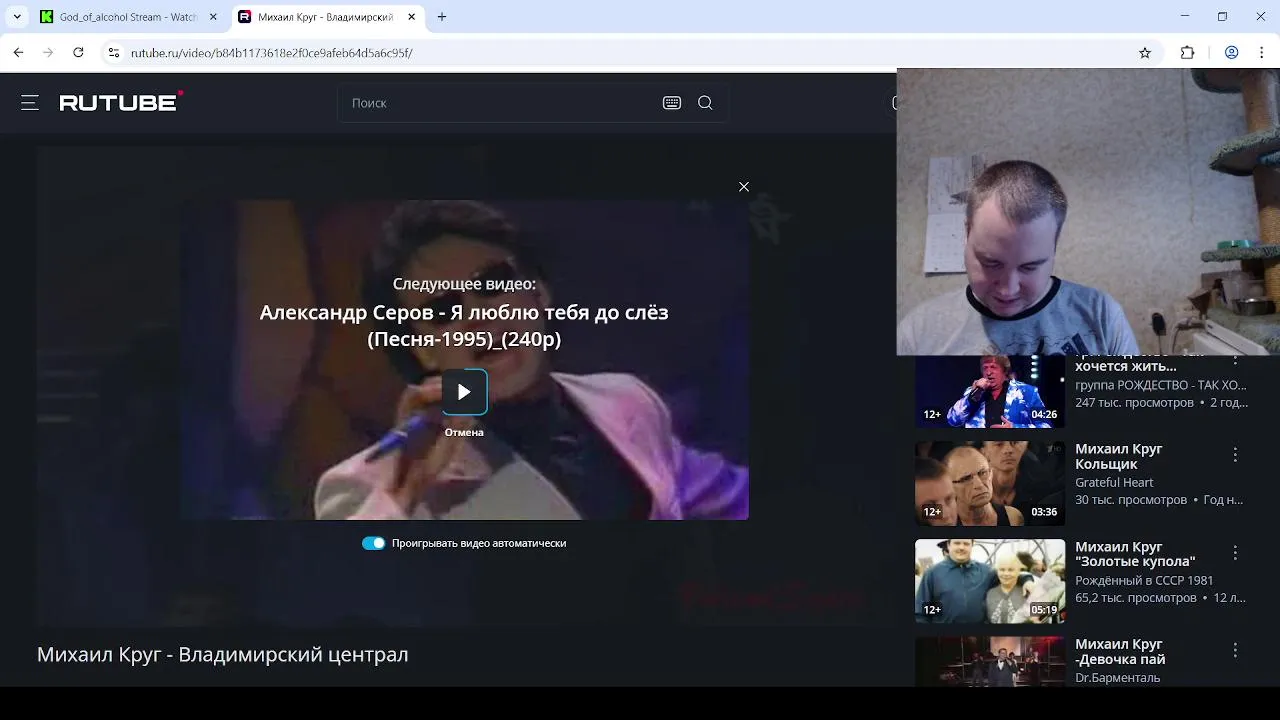This screenshot has height=720, width=1280.
Task: Click Михаил Круг "Золотые купола" title
Action: pos(1135,554)
